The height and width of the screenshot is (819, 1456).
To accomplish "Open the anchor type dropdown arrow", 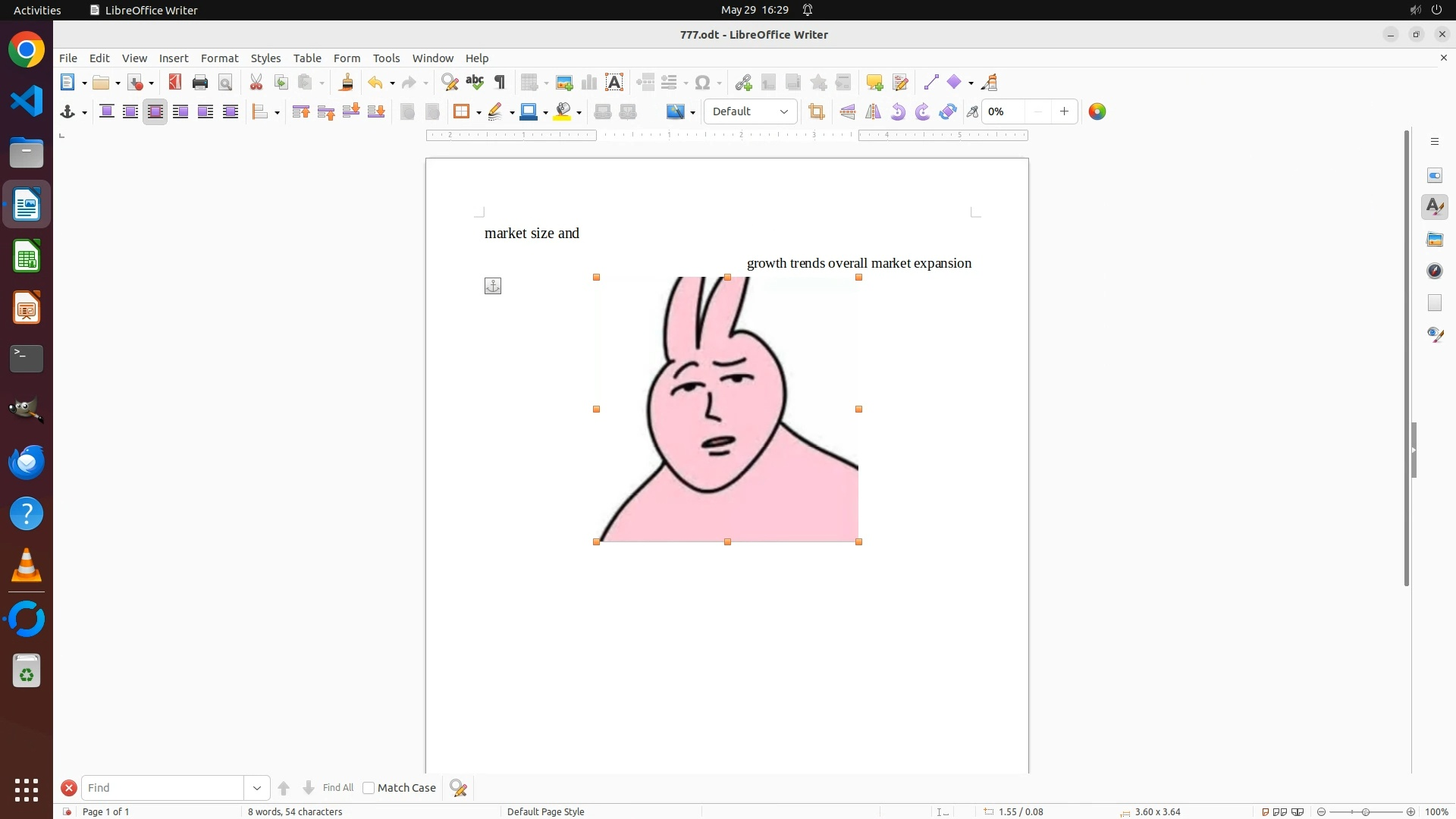I will click(84, 113).
